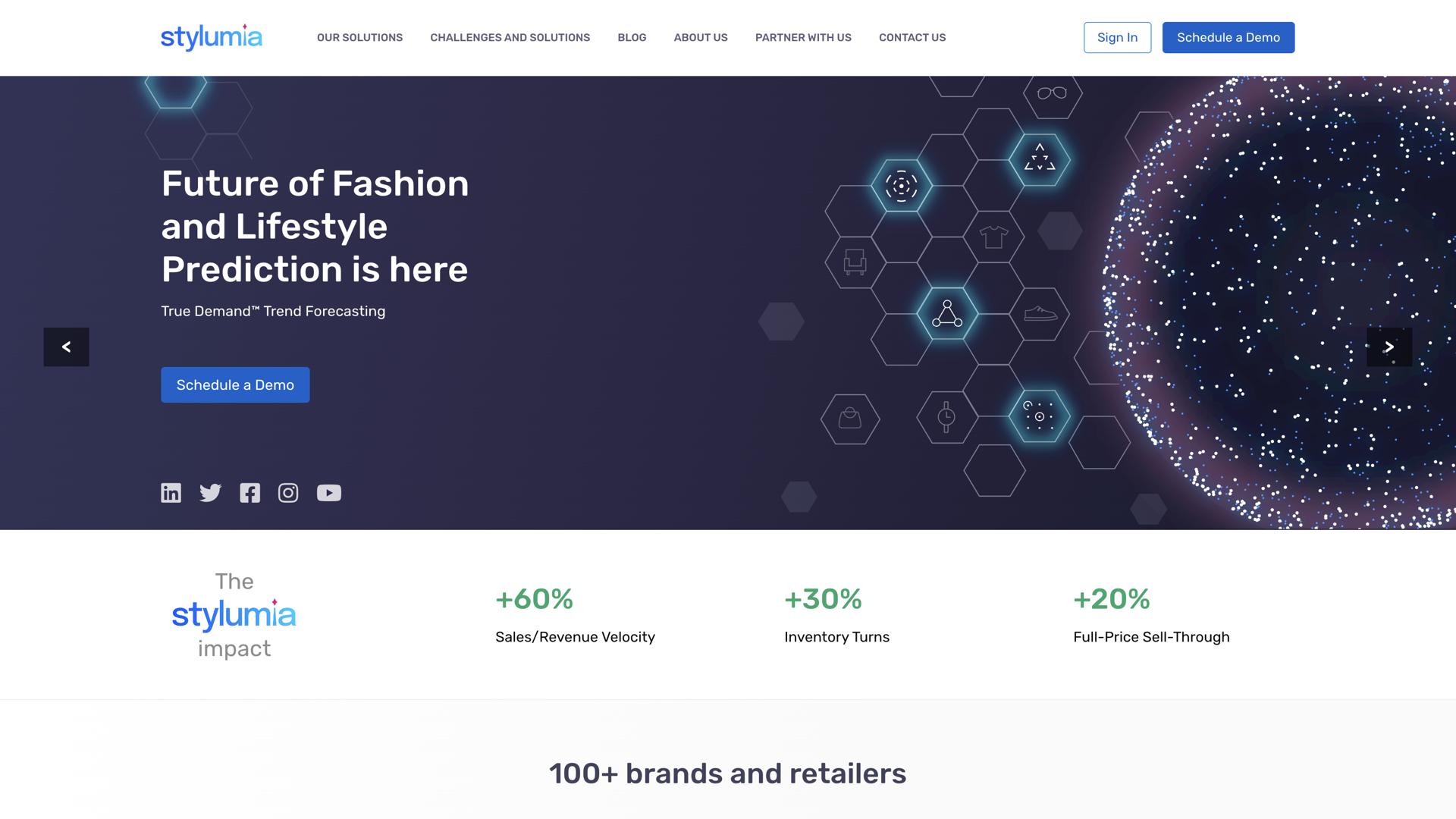Click the t-shirt hexagon icon
The image size is (1456, 819).
coord(993,237)
